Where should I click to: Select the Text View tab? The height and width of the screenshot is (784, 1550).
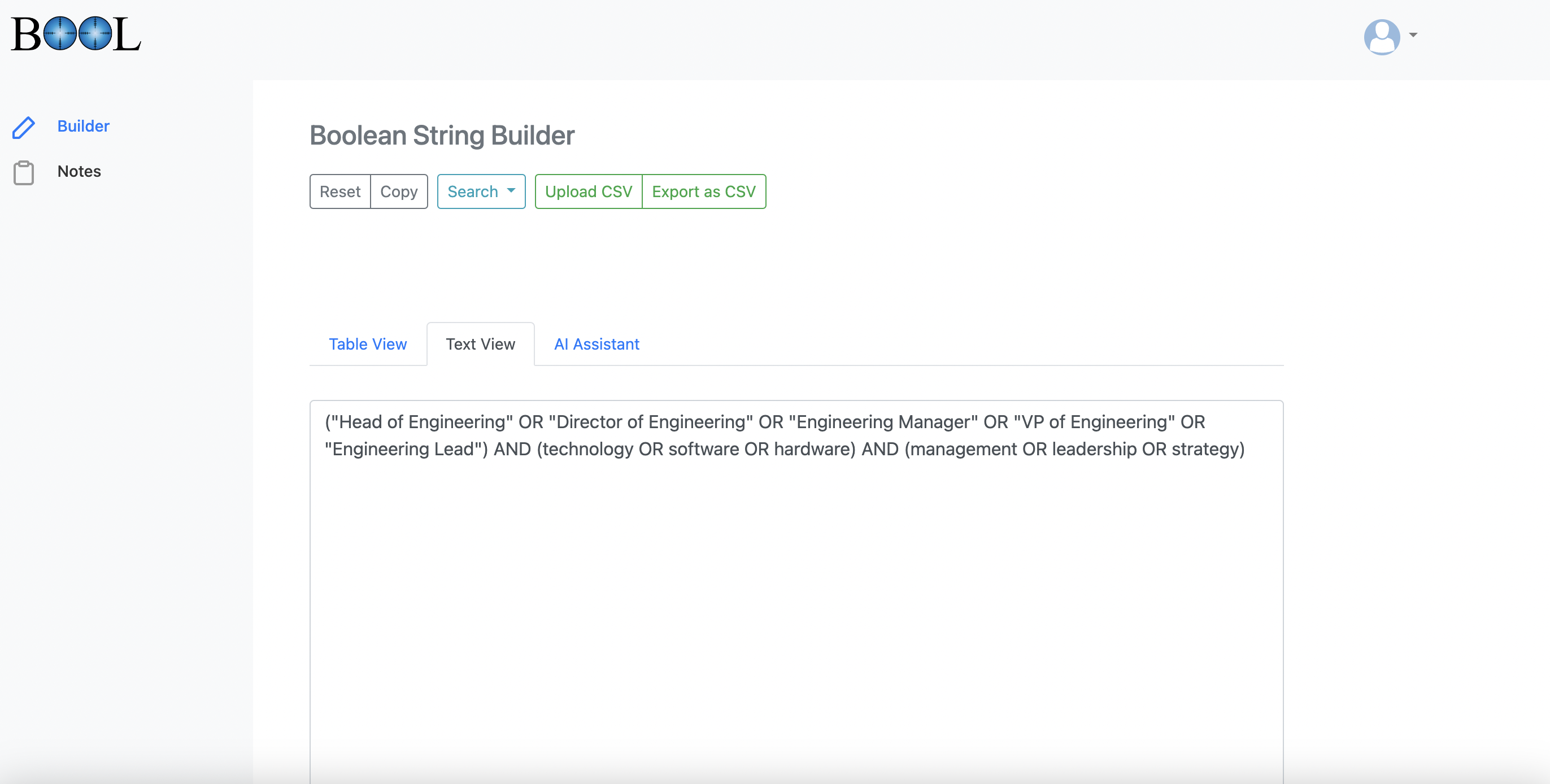480,344
